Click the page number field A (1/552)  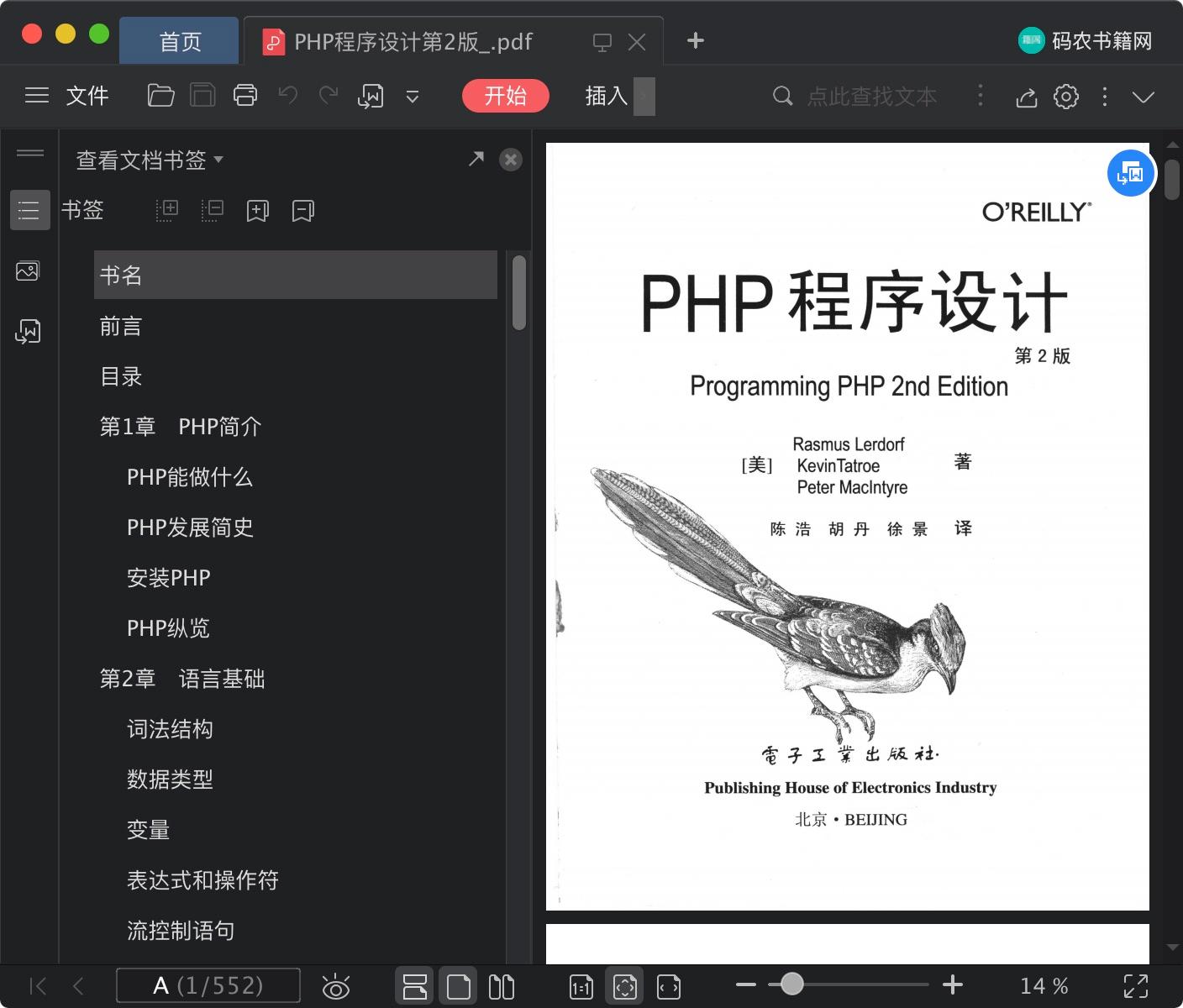click(208, 985)
